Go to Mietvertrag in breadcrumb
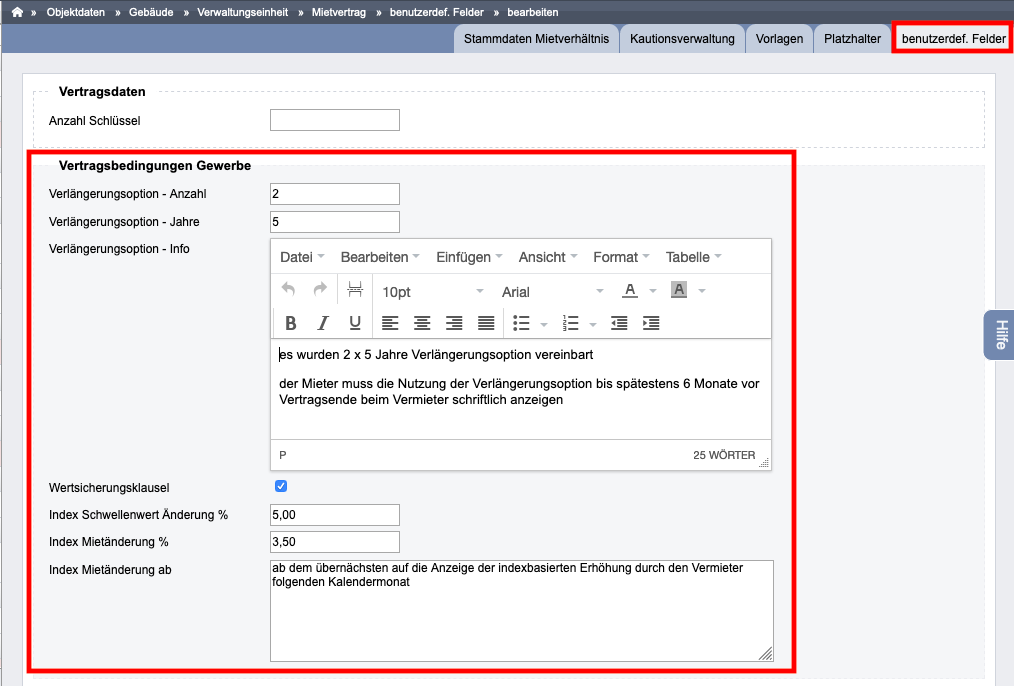 tap(339, 12)
